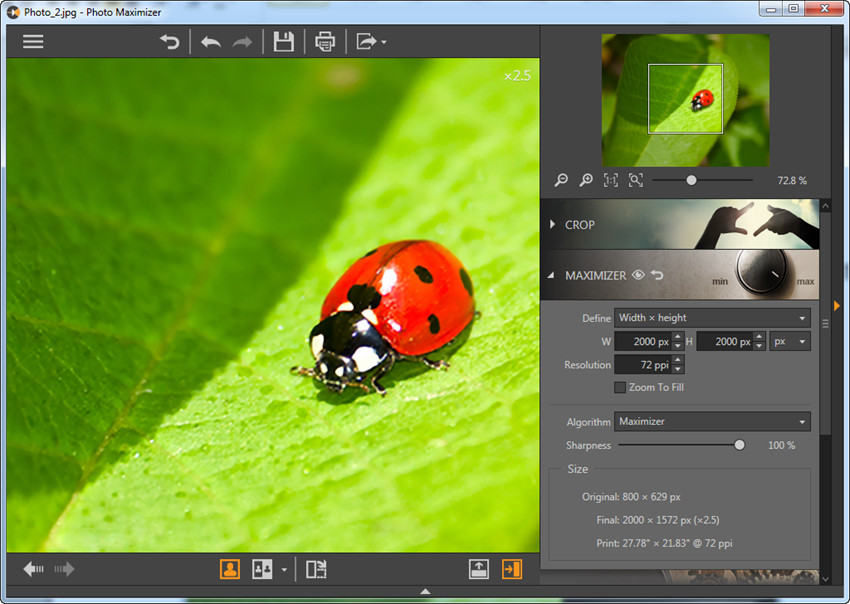The image size is (850, 604).
Task: Open the px units dropdown
Action: [790, 342]
